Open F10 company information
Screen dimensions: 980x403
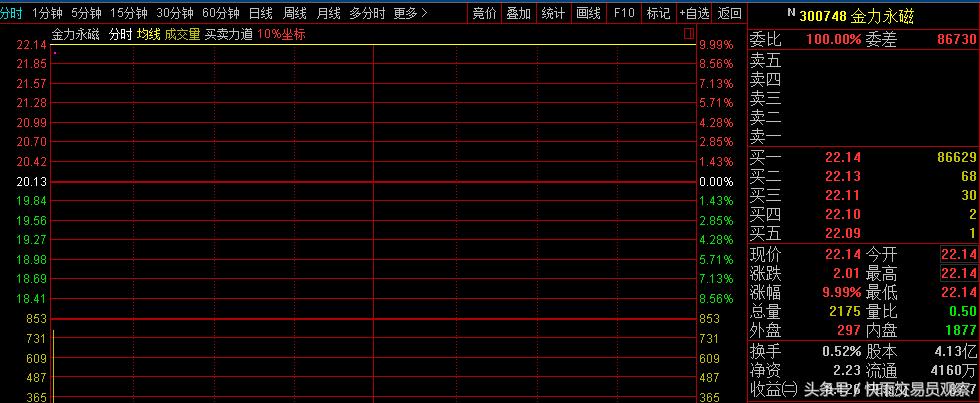coord(623,12)
